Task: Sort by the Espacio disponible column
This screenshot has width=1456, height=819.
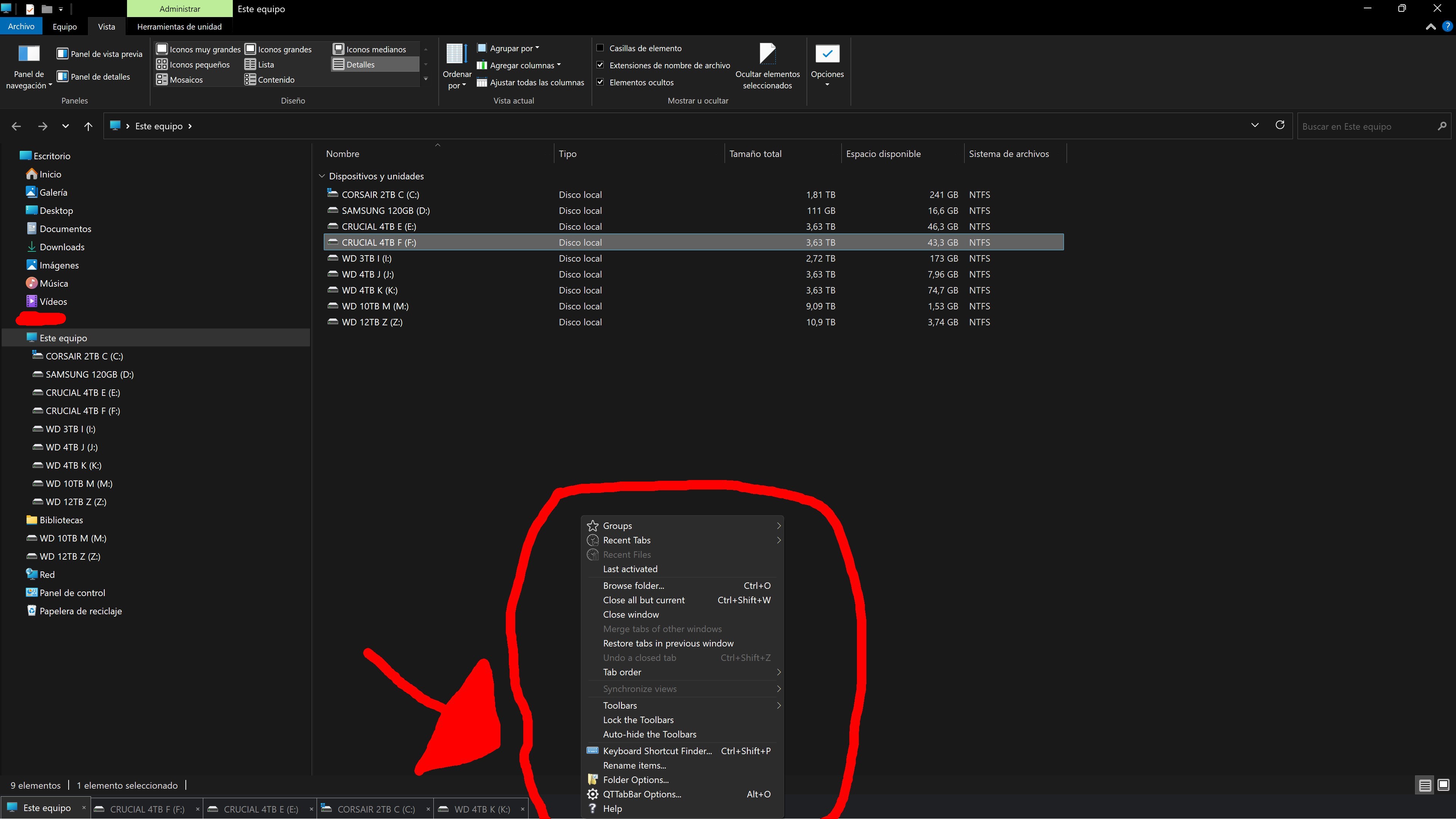Action: coord(902,154)
